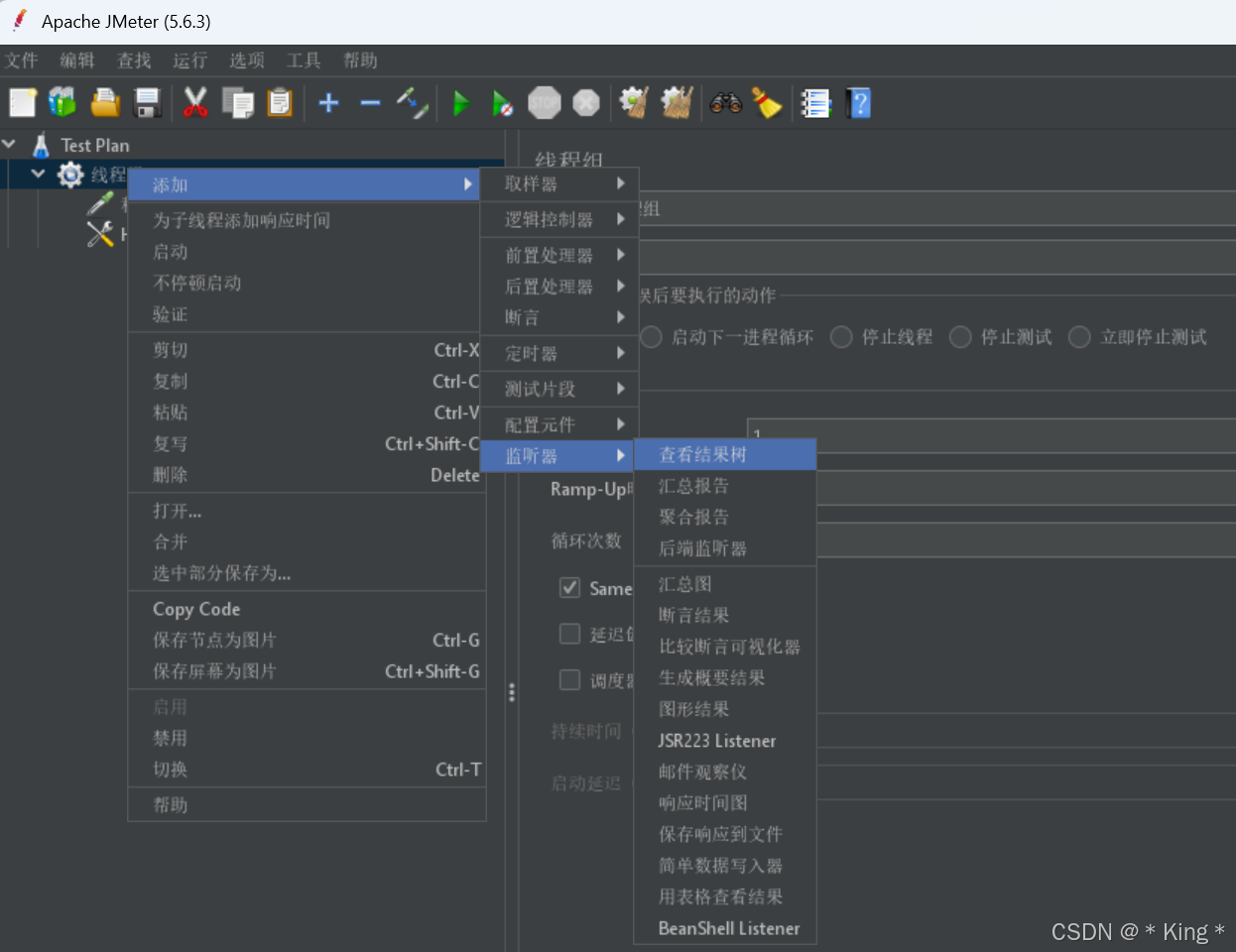Click the thread group name field
The height and width of the screenshot is (952, 1236).
[937, 208]
